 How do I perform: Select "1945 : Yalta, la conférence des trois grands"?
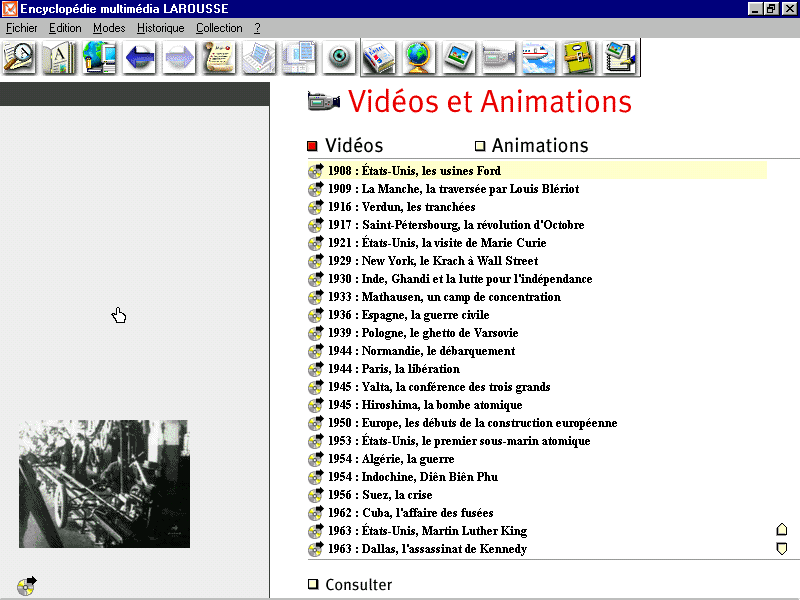[x=430, y=387]
